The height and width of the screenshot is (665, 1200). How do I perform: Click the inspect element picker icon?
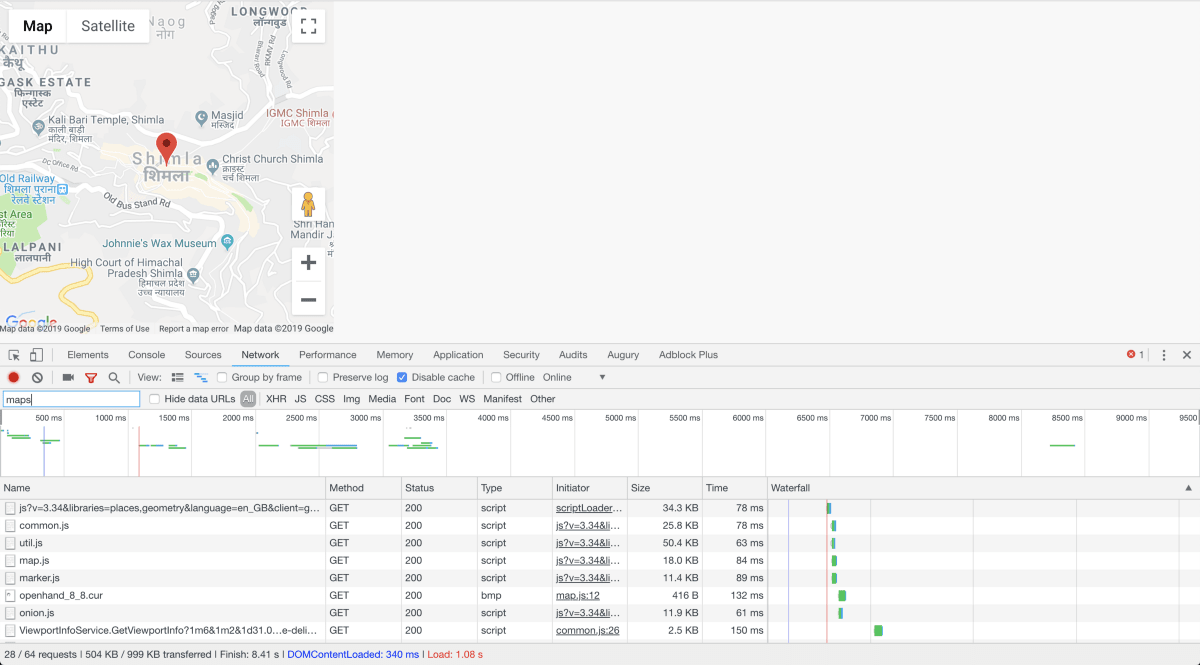[14, 355]
